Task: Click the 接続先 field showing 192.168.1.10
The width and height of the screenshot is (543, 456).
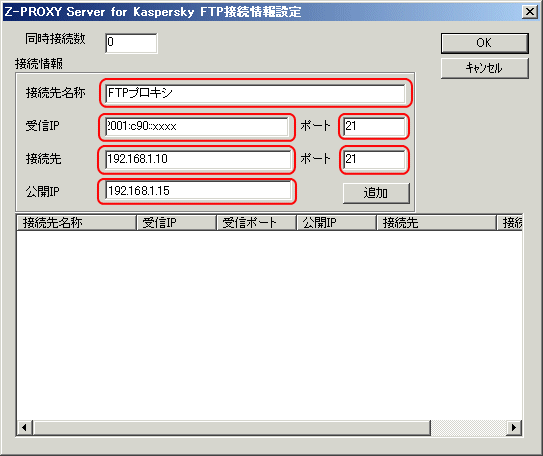Action: coord(198,159)
